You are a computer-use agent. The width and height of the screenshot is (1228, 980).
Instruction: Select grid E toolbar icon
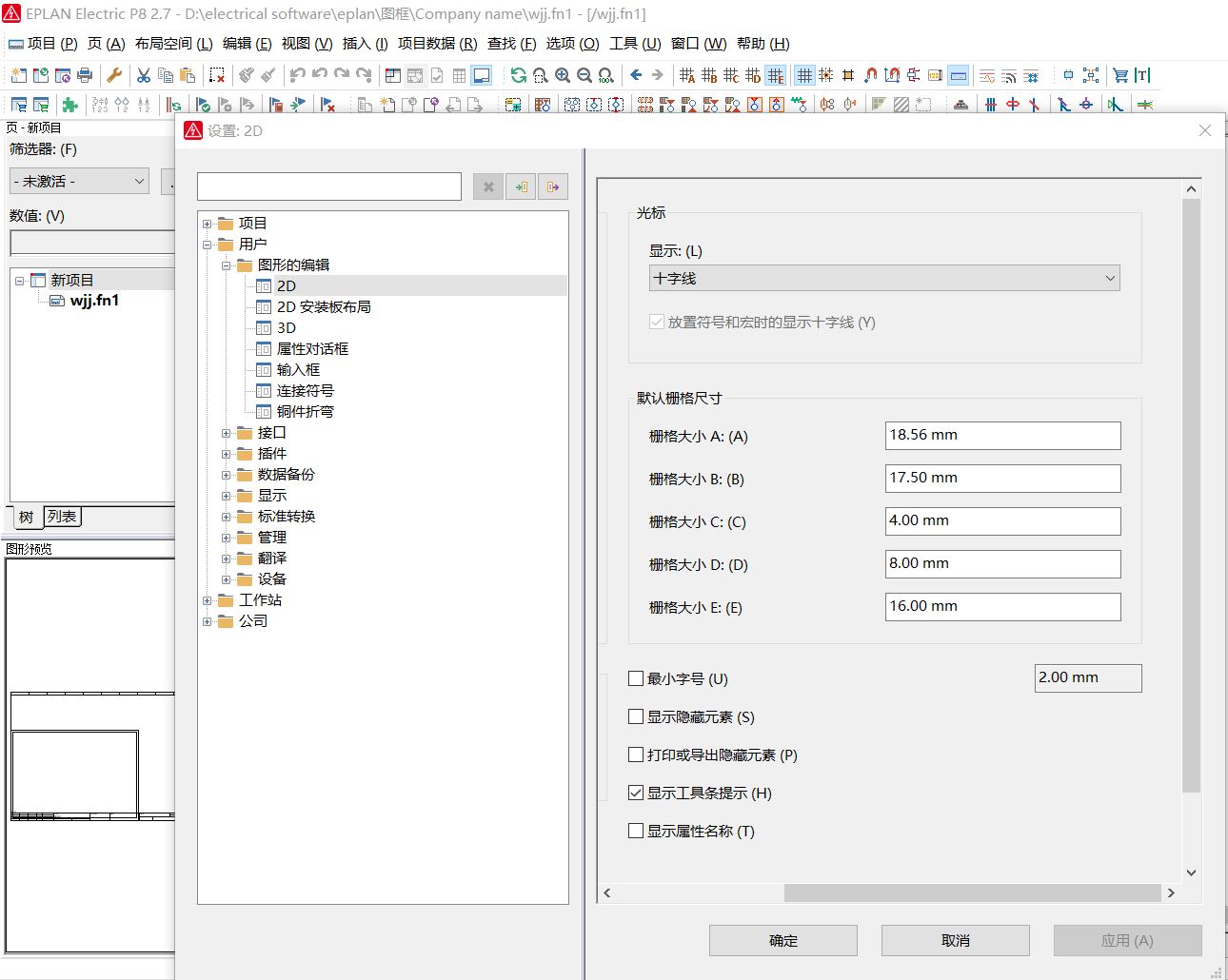coord(776,75)
